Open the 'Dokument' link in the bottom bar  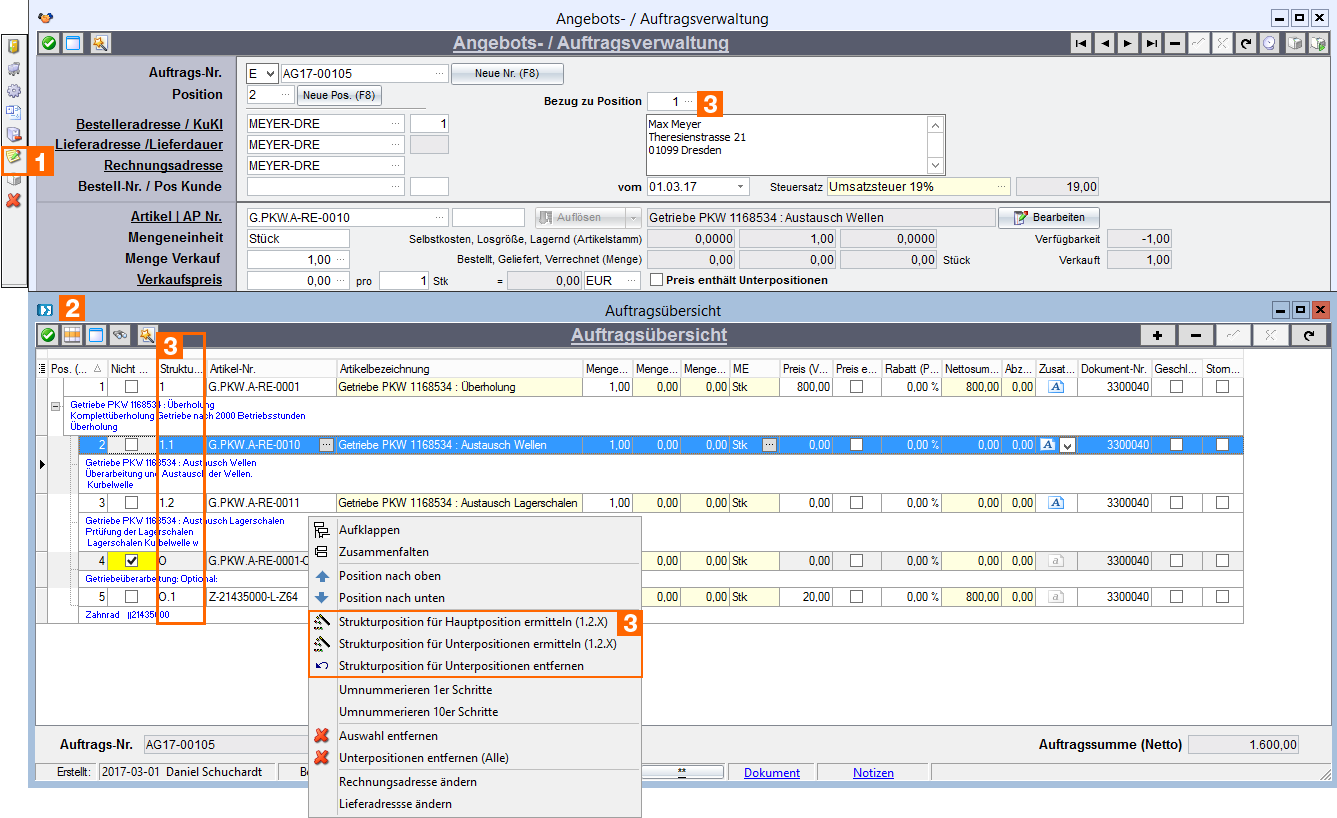tap(772, 773)
